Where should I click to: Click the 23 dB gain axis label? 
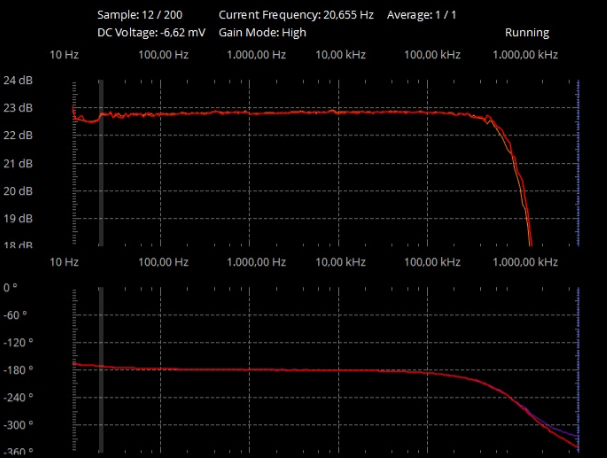[18, 107]
